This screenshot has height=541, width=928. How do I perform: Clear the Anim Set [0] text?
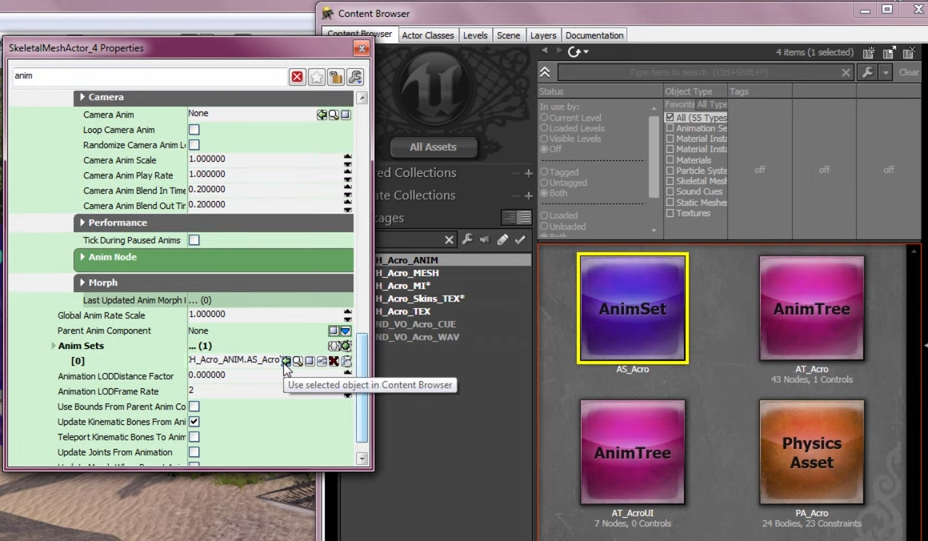click(310, 361)
